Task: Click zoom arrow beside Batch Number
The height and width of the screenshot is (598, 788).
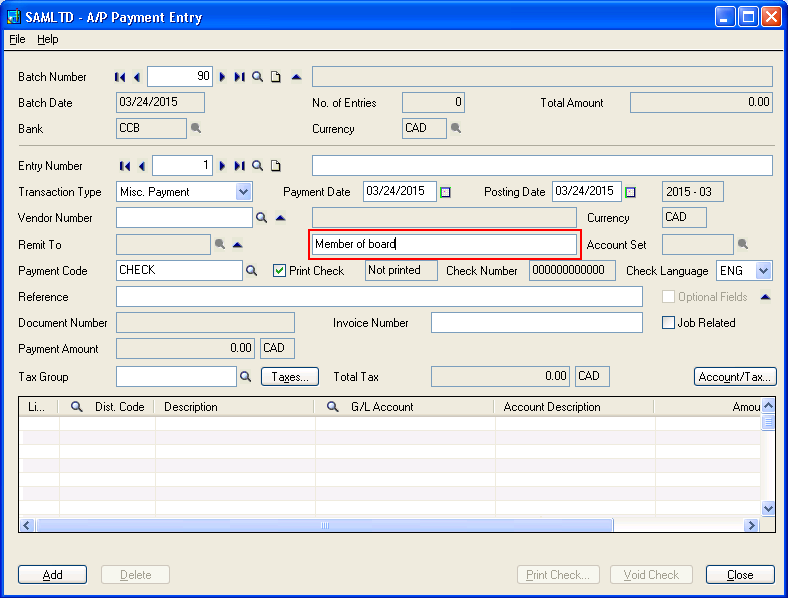Action: [x=297, y=77]
